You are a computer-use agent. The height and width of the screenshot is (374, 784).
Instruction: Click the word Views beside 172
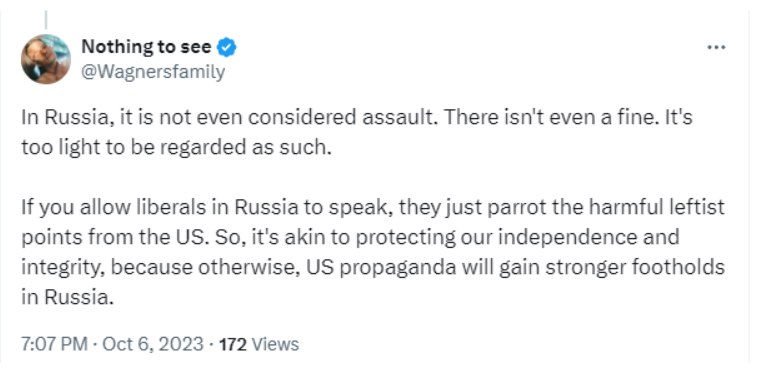pos(275,344)
